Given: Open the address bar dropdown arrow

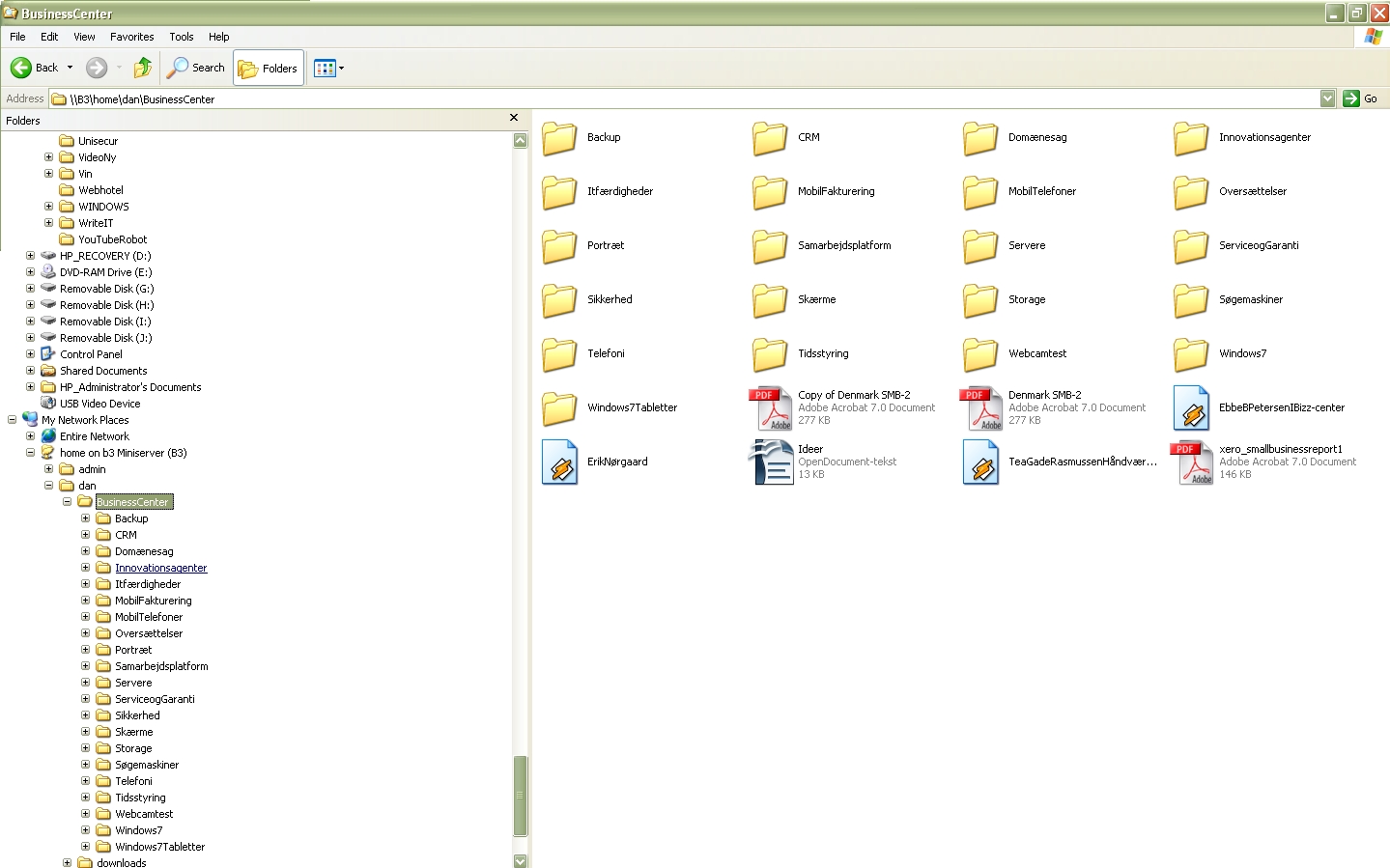Looking at the screenshot, I should 1327,98.
